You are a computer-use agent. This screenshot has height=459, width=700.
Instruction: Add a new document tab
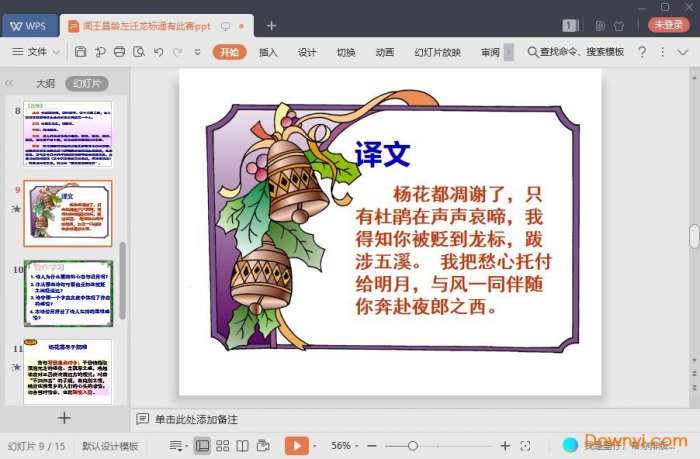271,26
